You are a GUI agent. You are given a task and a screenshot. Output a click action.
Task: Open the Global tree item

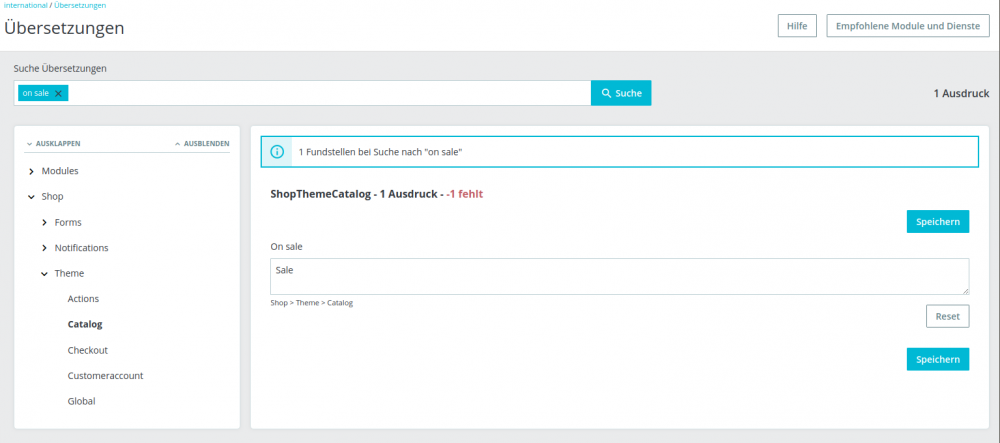point(82,401)
